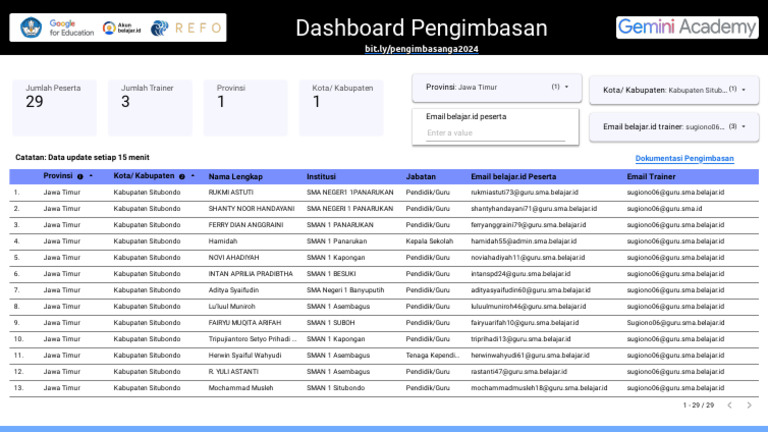Click the name Lu'luul Muniroh
Screen dimensions: 768x432
(x=232, y=307)
